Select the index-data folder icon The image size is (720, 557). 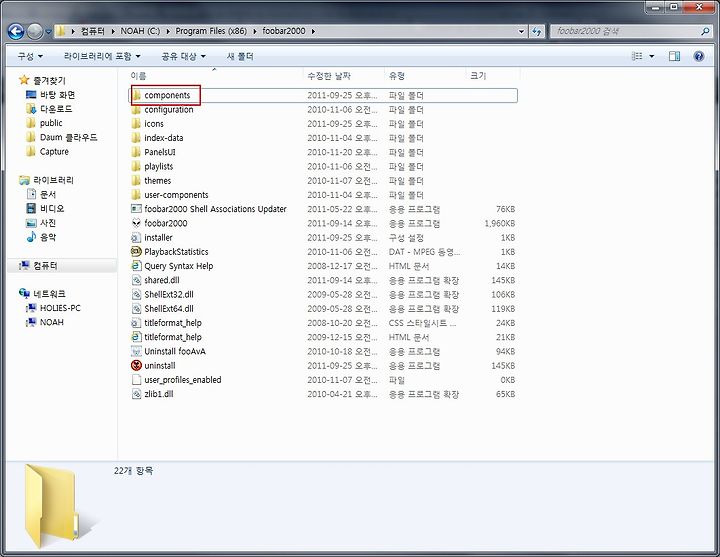point(136,138)
